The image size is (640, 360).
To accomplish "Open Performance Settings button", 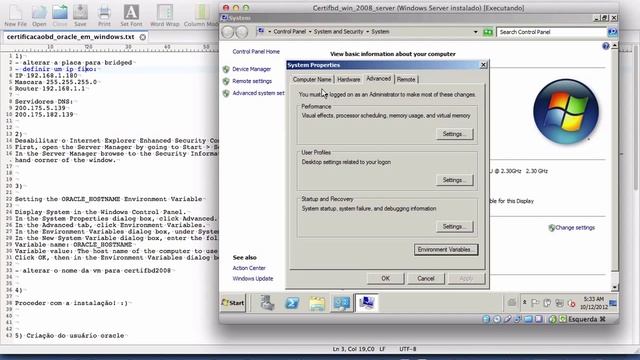I will tap(454, 134).
